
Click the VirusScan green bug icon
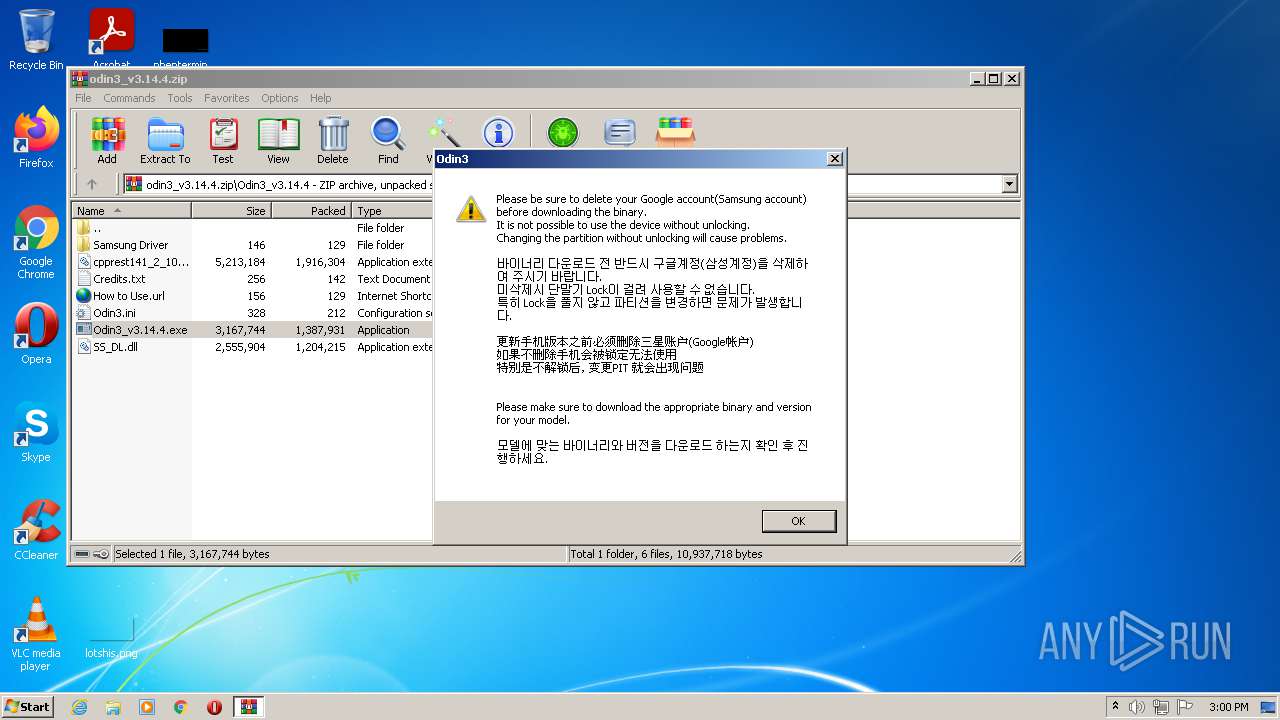tap(563, 133)
